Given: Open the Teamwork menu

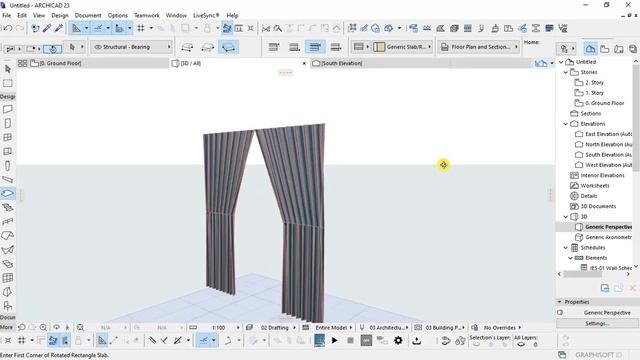Looking at the screenshot, I should pyautogui.click(x=147, y=16).
